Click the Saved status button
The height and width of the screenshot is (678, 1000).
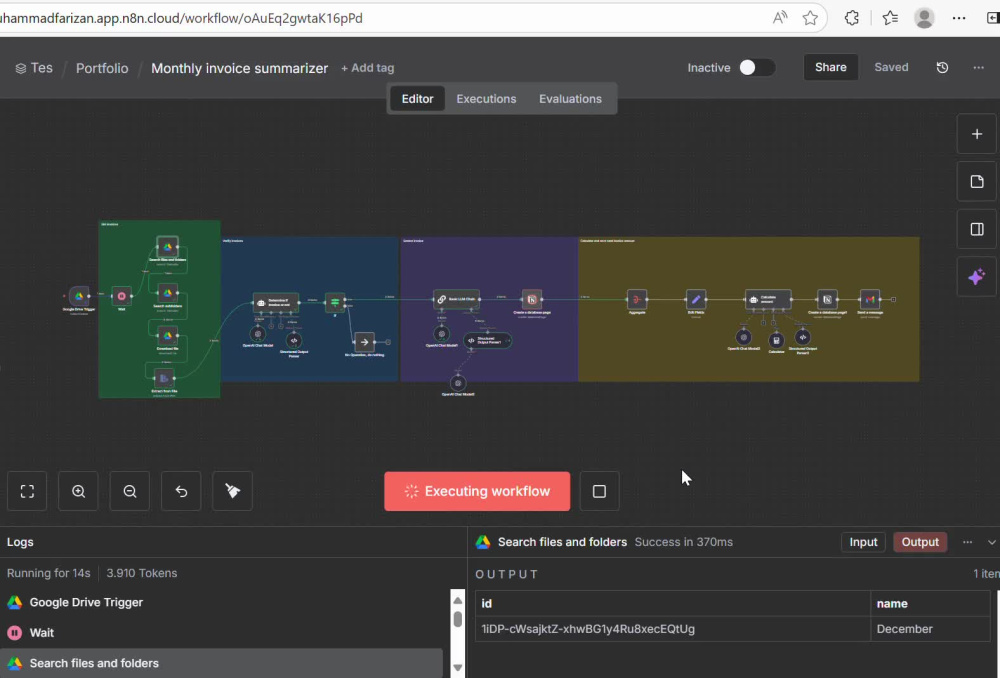[891, 67]
